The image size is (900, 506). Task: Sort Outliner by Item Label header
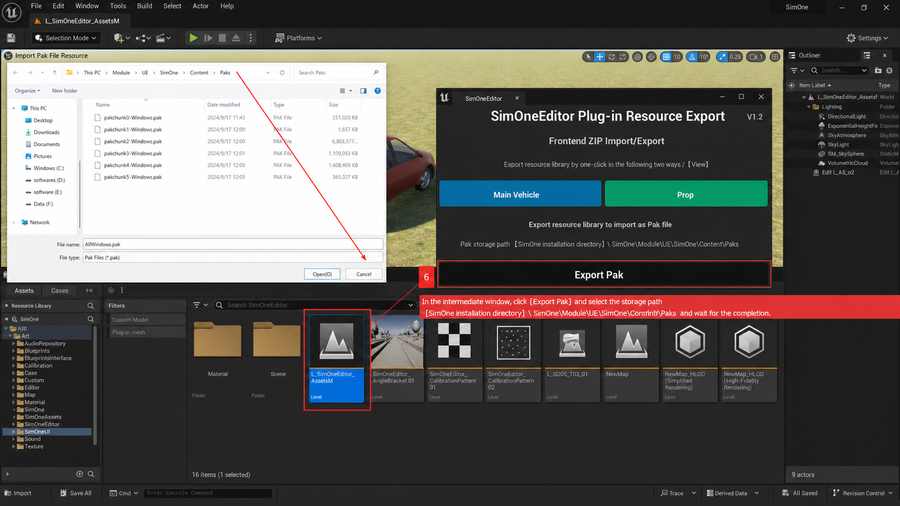tap(814, 85)
